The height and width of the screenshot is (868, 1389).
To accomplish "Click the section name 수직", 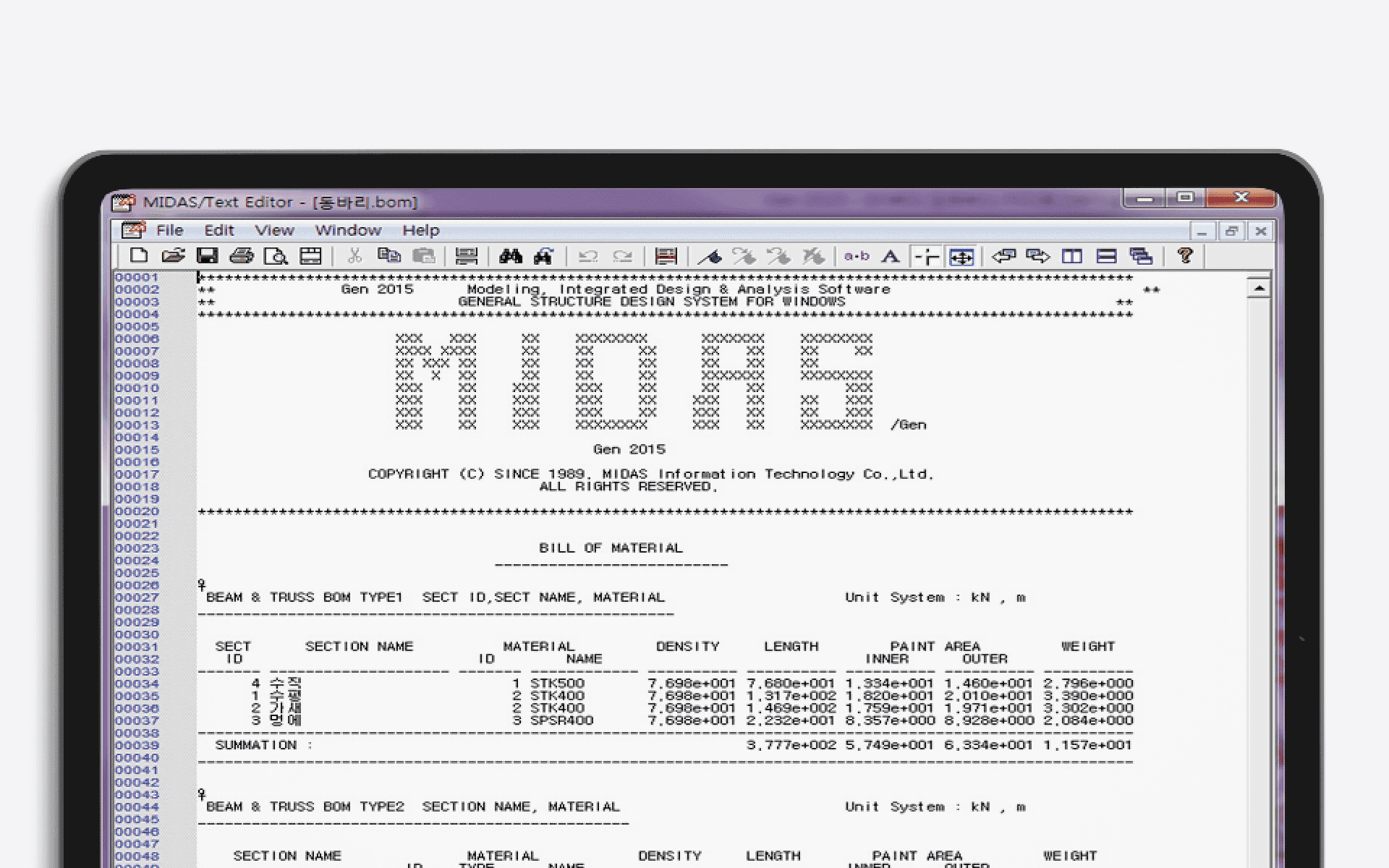I will 286,683.
